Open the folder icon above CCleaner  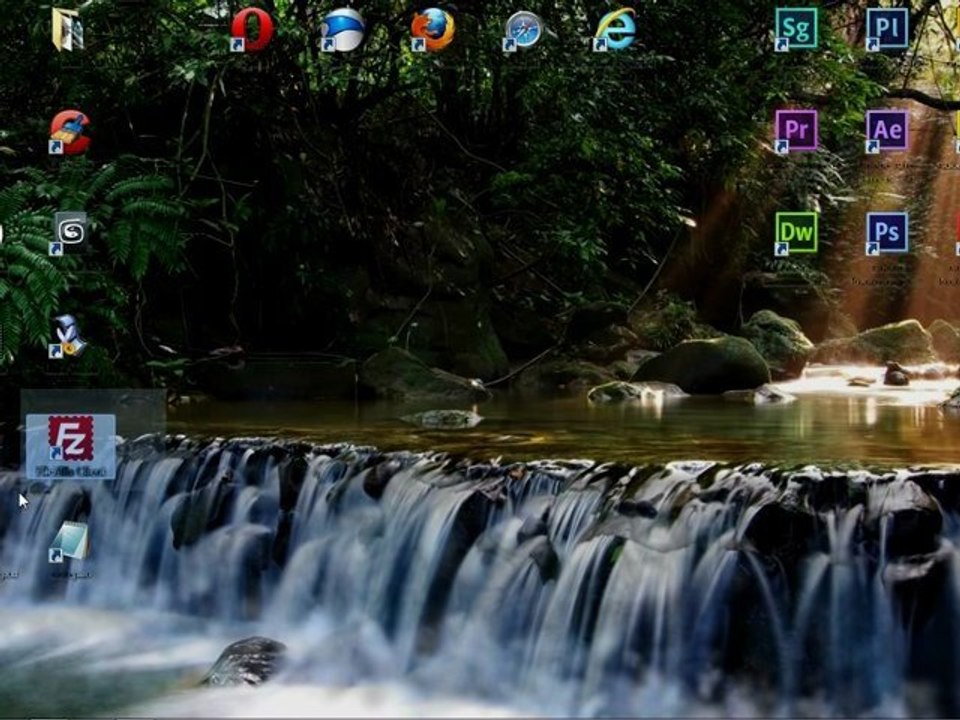(68, 29)
